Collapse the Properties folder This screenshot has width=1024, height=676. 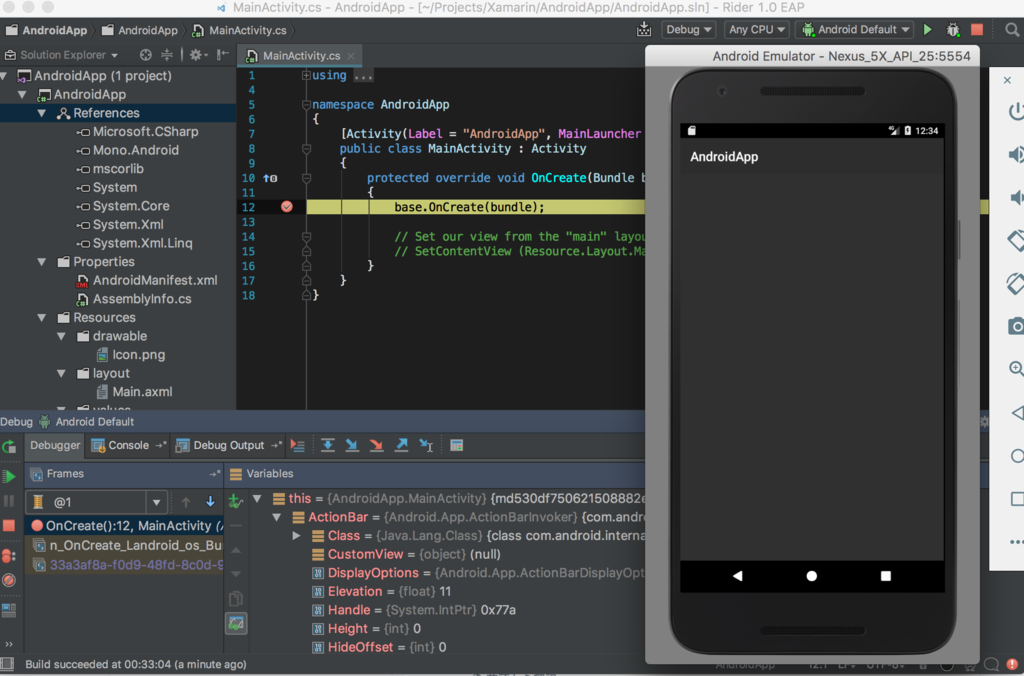coord(42,262)
